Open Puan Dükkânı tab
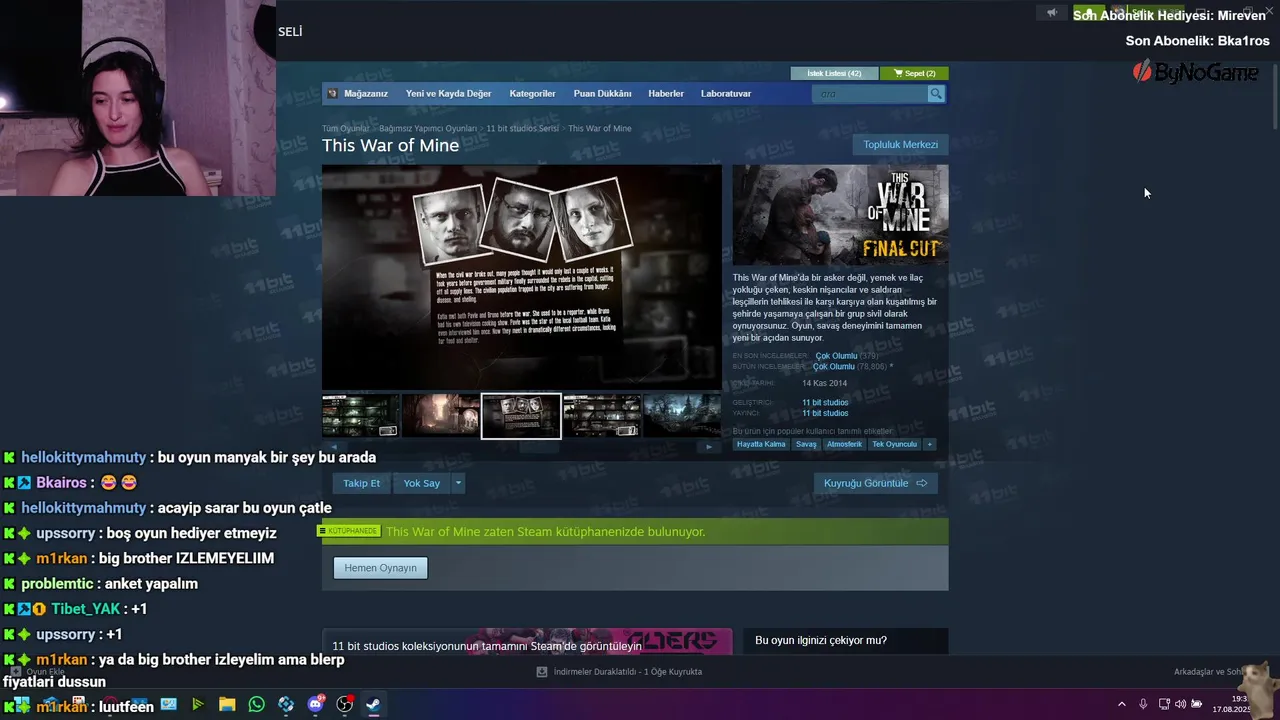Screen dimensions: 1280x720 602,93
